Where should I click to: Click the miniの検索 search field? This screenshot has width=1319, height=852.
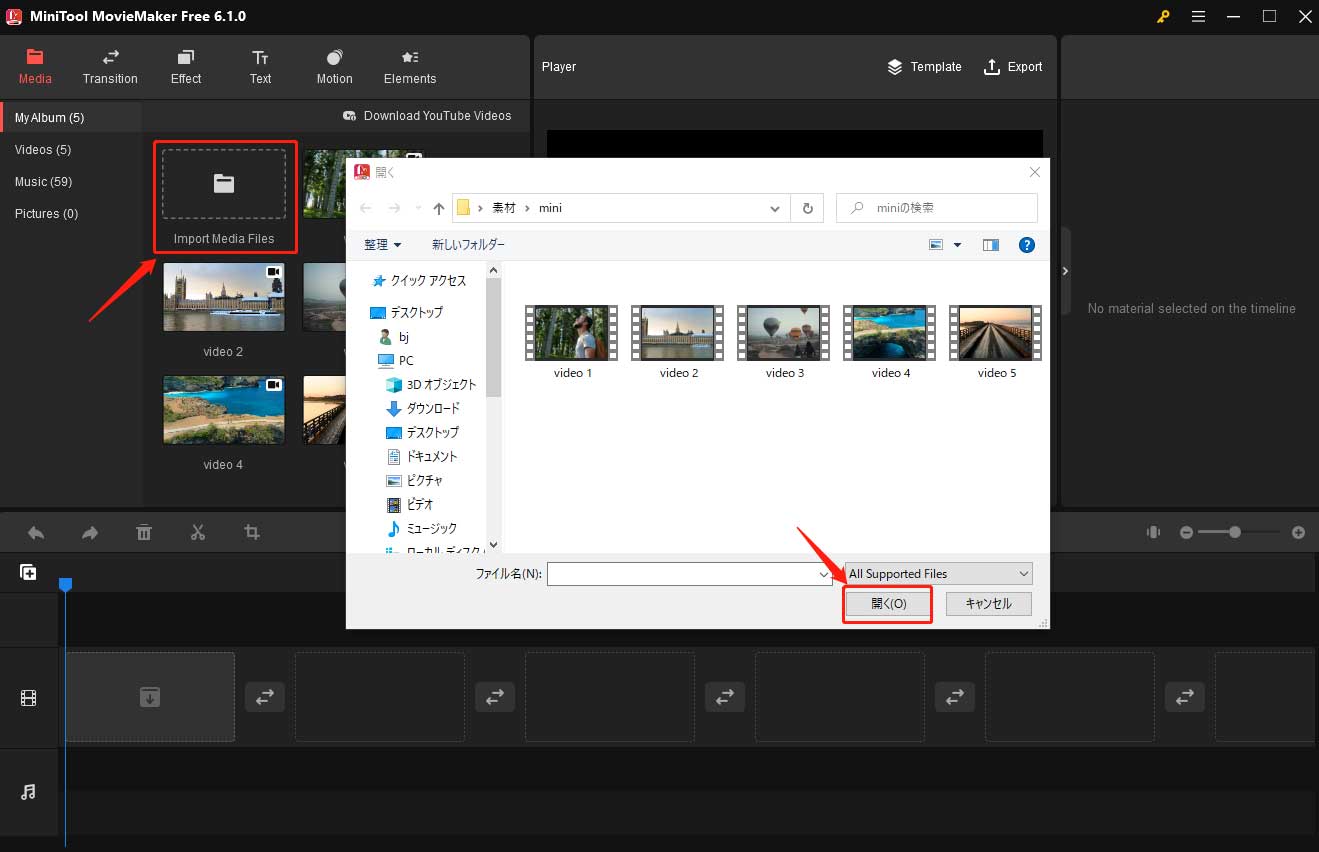[x=937, y=208]
